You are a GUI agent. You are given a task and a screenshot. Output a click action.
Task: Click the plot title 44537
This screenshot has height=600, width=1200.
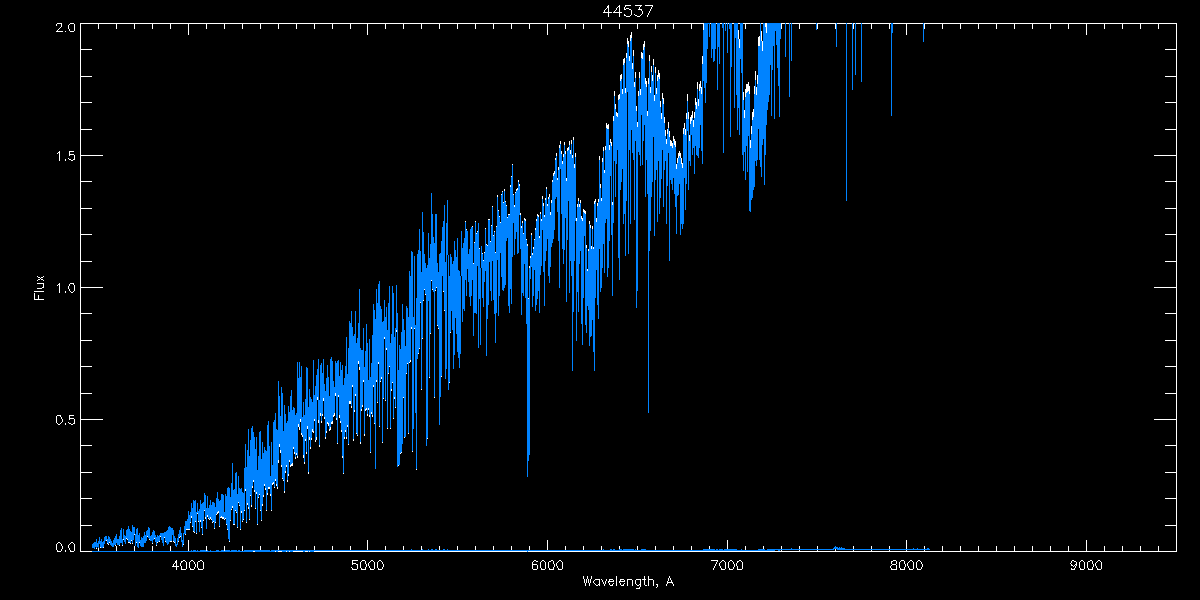627,11
